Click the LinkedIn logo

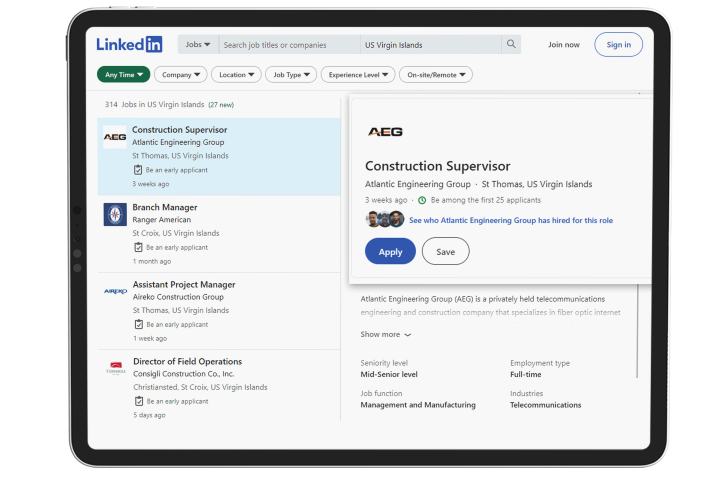click(x=129, y=44)
